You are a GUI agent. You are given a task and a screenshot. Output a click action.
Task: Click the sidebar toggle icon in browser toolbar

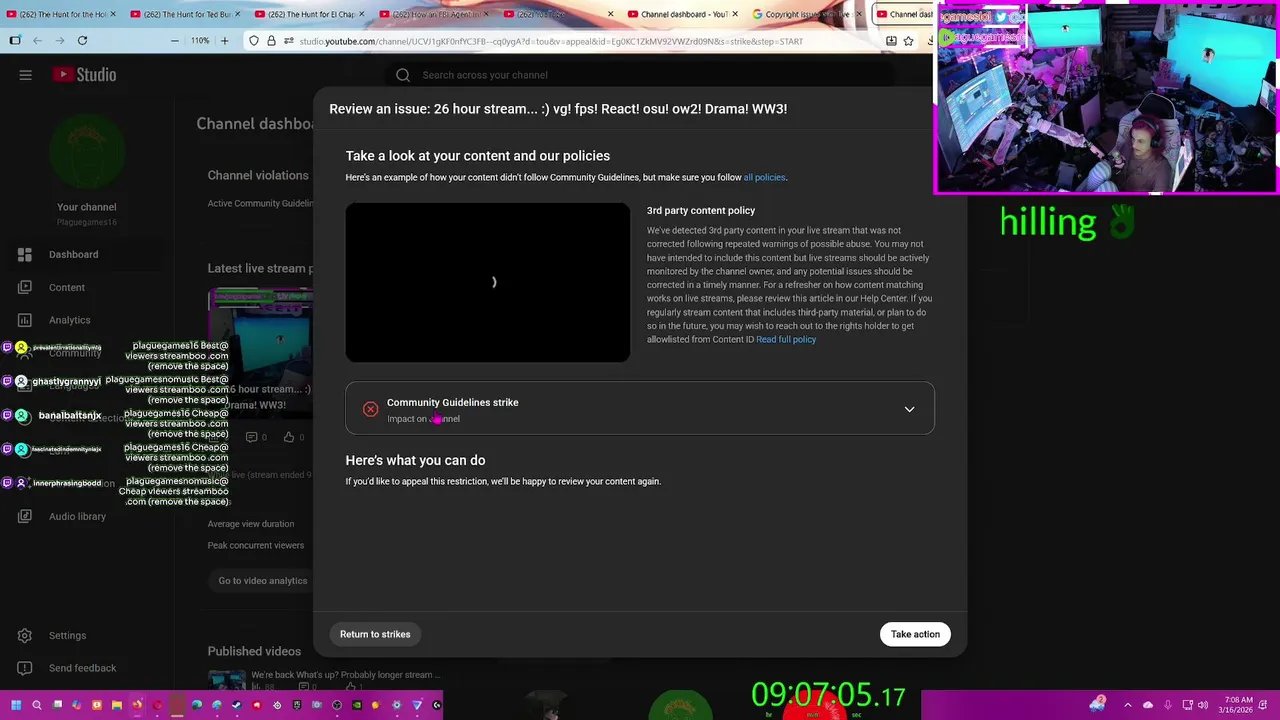15,41
